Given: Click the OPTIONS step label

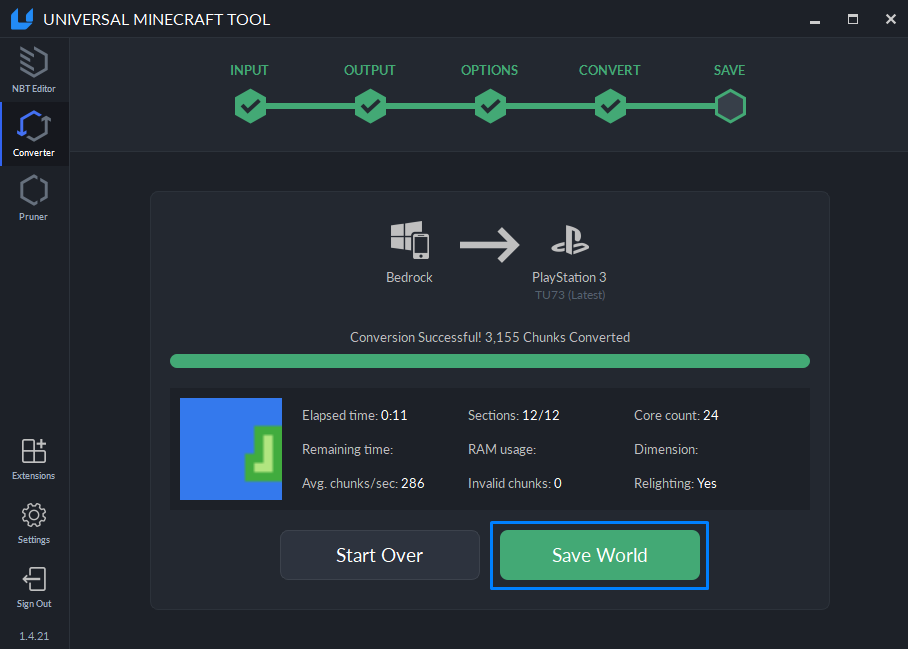Looking at the screenshot, I should coord(489,70).
